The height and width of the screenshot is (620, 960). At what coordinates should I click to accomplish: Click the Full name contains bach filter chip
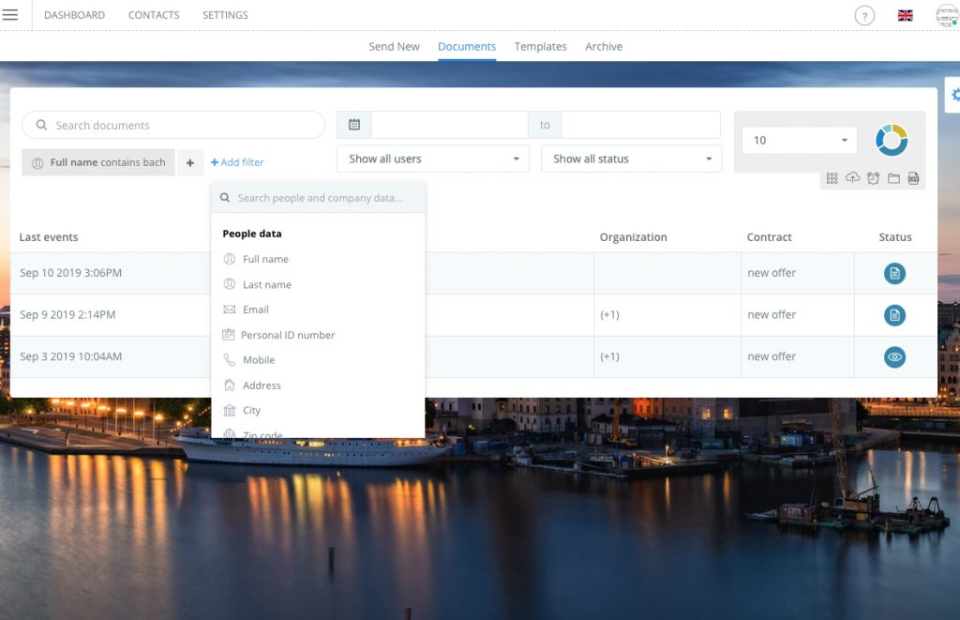point(98,162)
